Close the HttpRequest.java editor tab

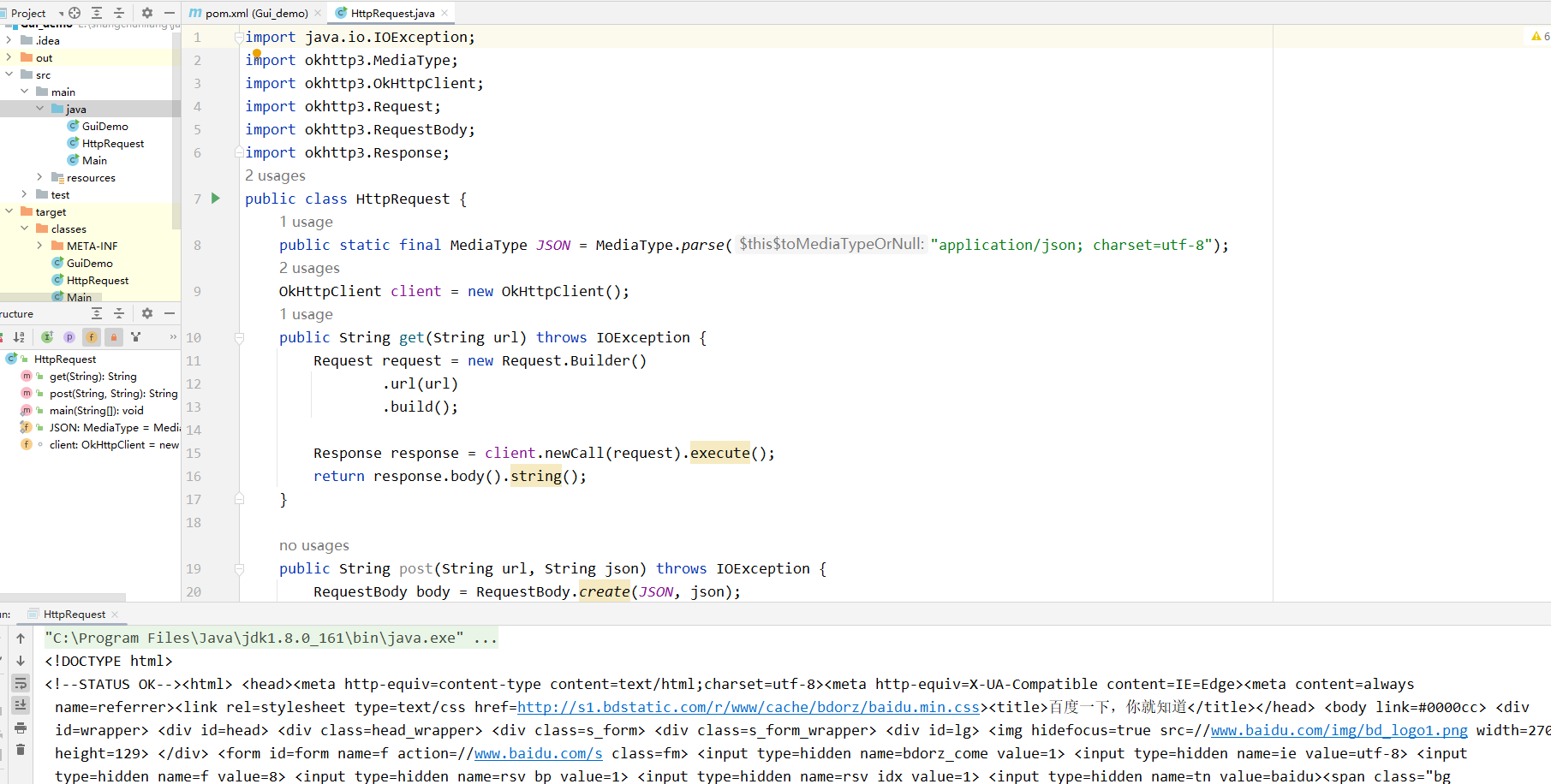(444, 13)
